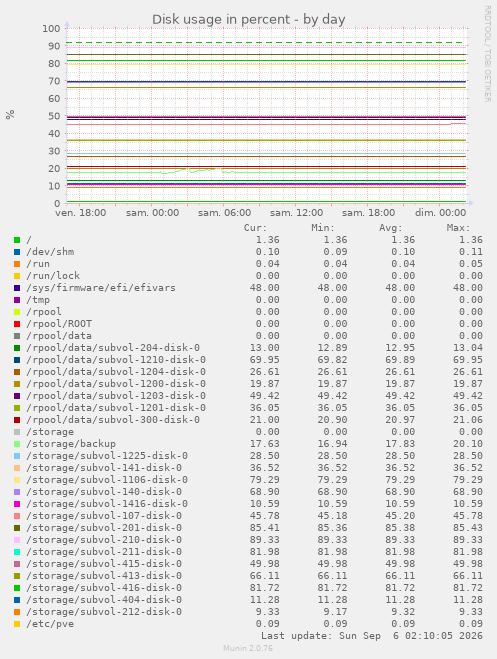Select the /rpool/data/subvol-204-disk-0 legend entry
Image resolution: width=497 pixels, height=659 pixels.
click(x=113, y=348)
